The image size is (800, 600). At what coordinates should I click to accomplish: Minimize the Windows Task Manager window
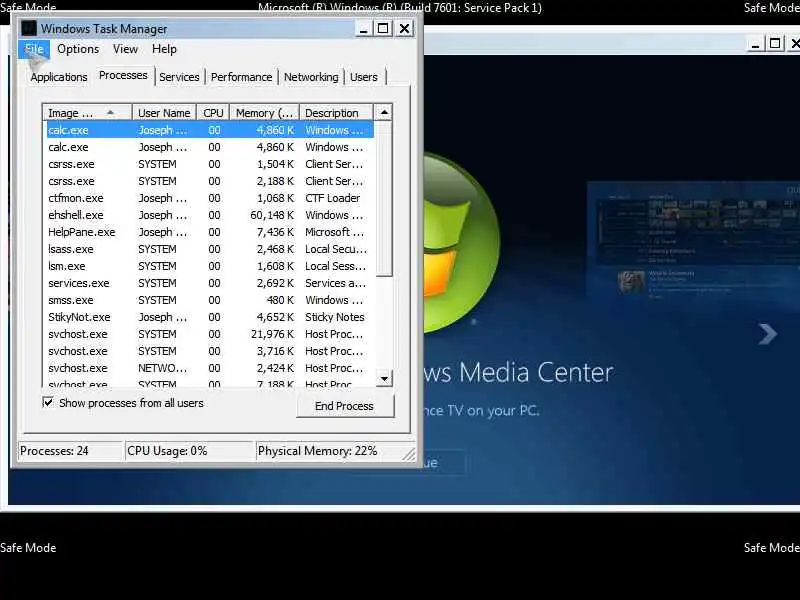[363, 29]
